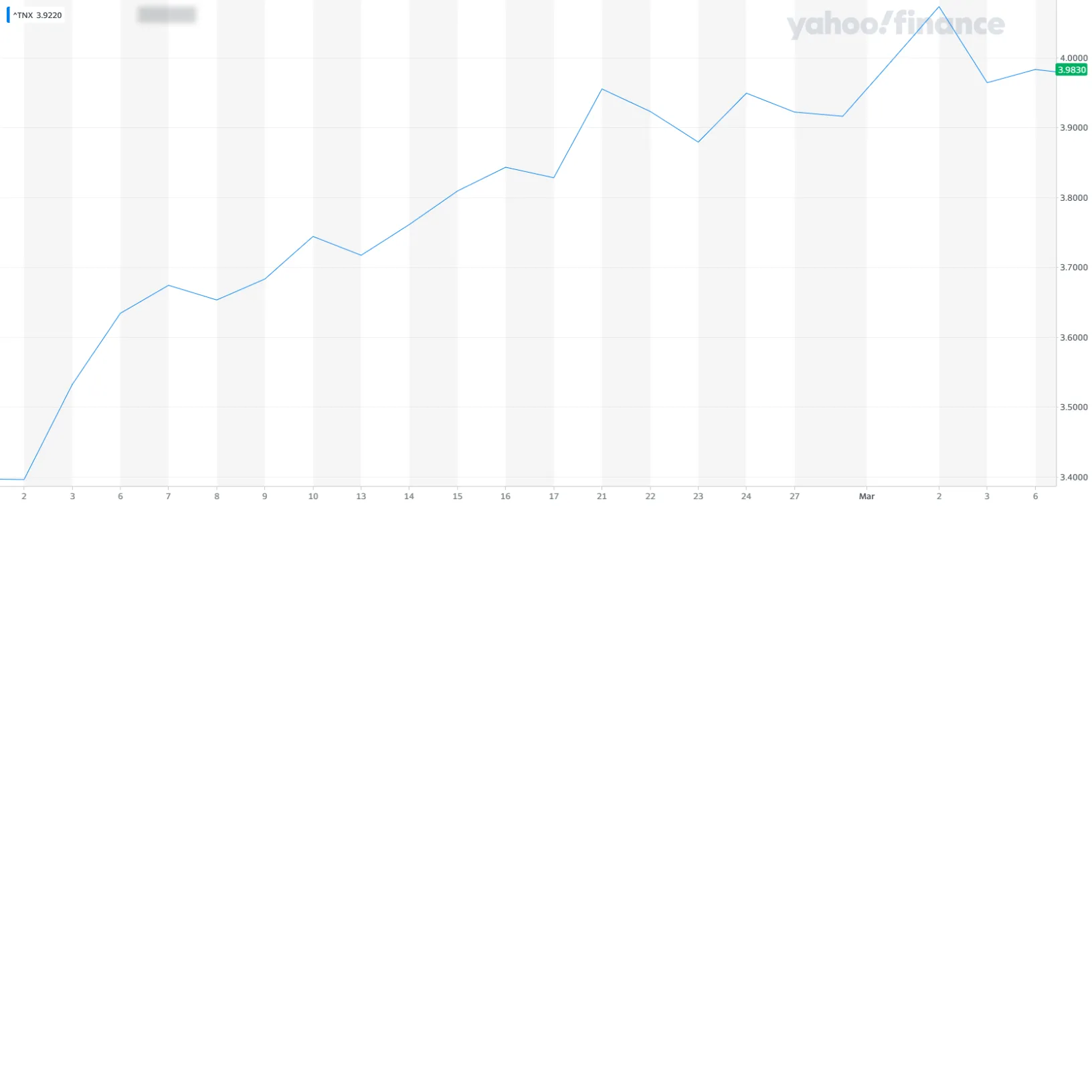Click the blurred label beside ^TNX legend
The height and width of the screenshot is (1092, 1092).
pyautogui.click(x=166, y=15)
